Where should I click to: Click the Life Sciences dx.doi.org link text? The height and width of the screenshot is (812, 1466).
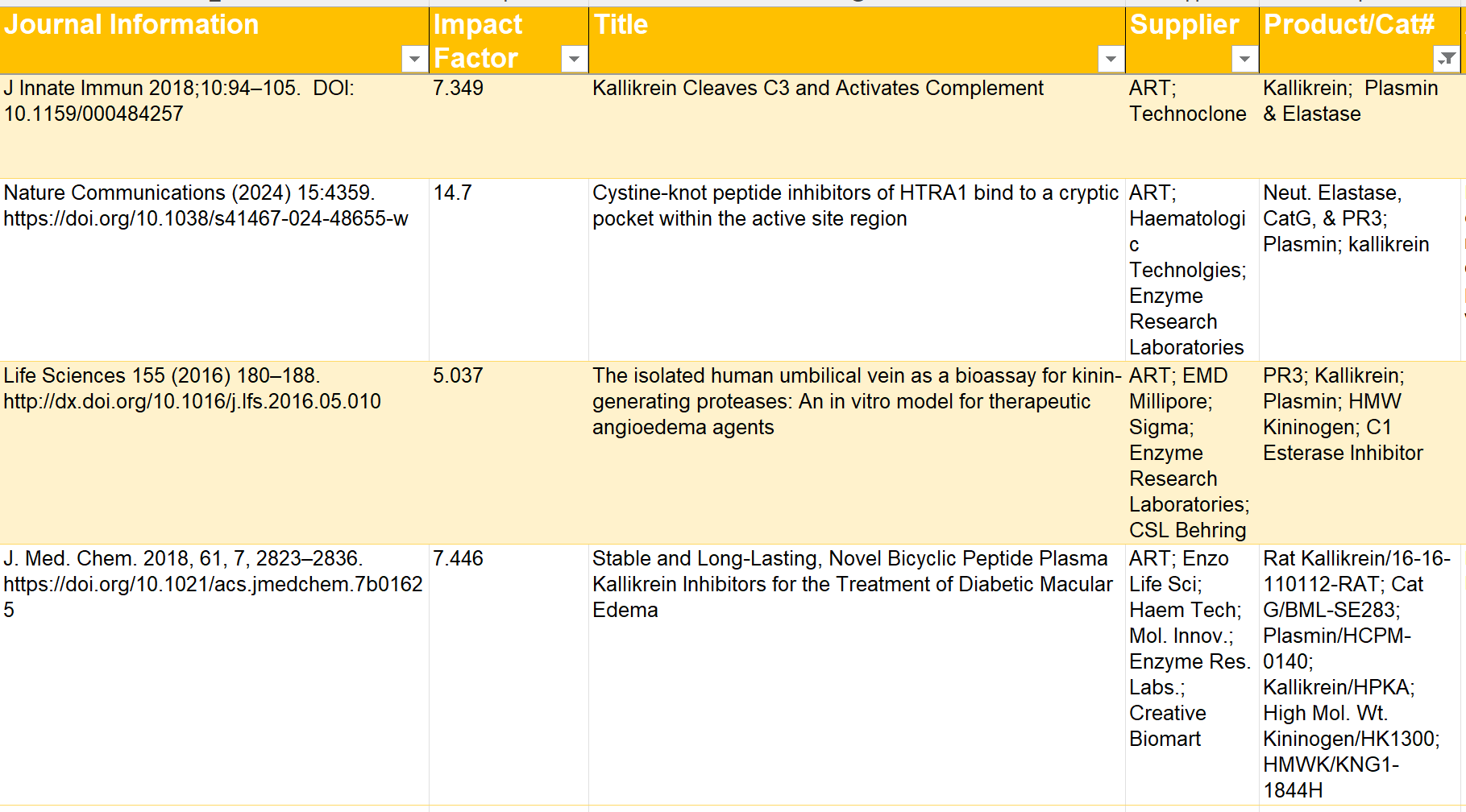pos(192,402)
